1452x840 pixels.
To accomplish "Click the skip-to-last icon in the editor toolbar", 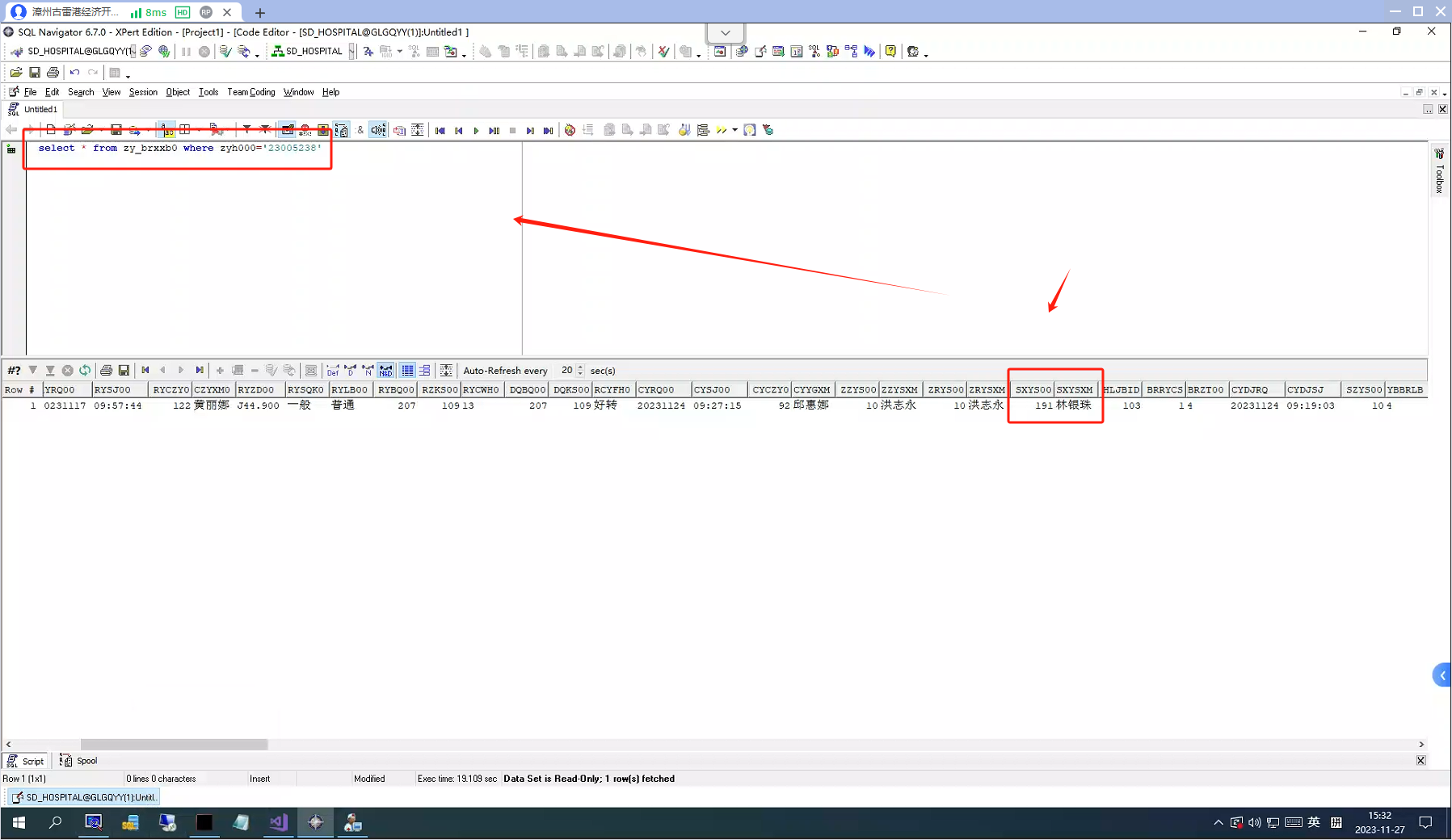I will [549, 130].
